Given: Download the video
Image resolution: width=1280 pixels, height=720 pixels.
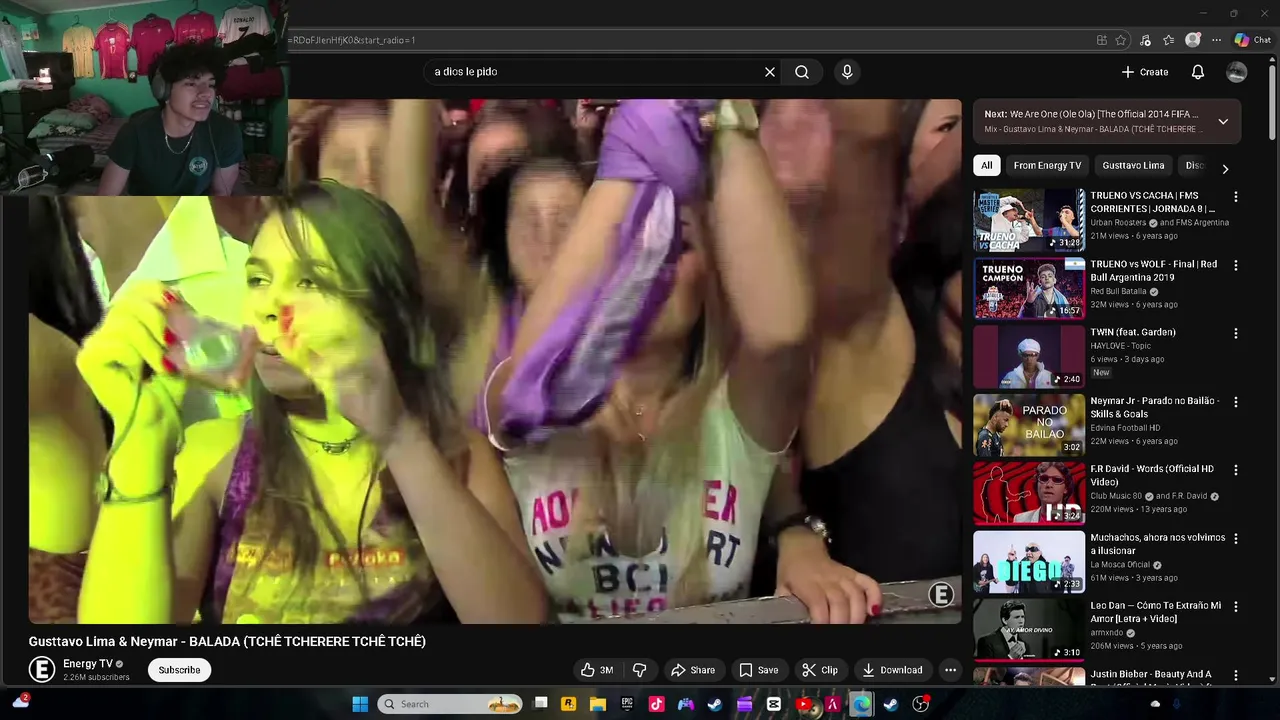Looking at the screenshot, I should 893,670.
